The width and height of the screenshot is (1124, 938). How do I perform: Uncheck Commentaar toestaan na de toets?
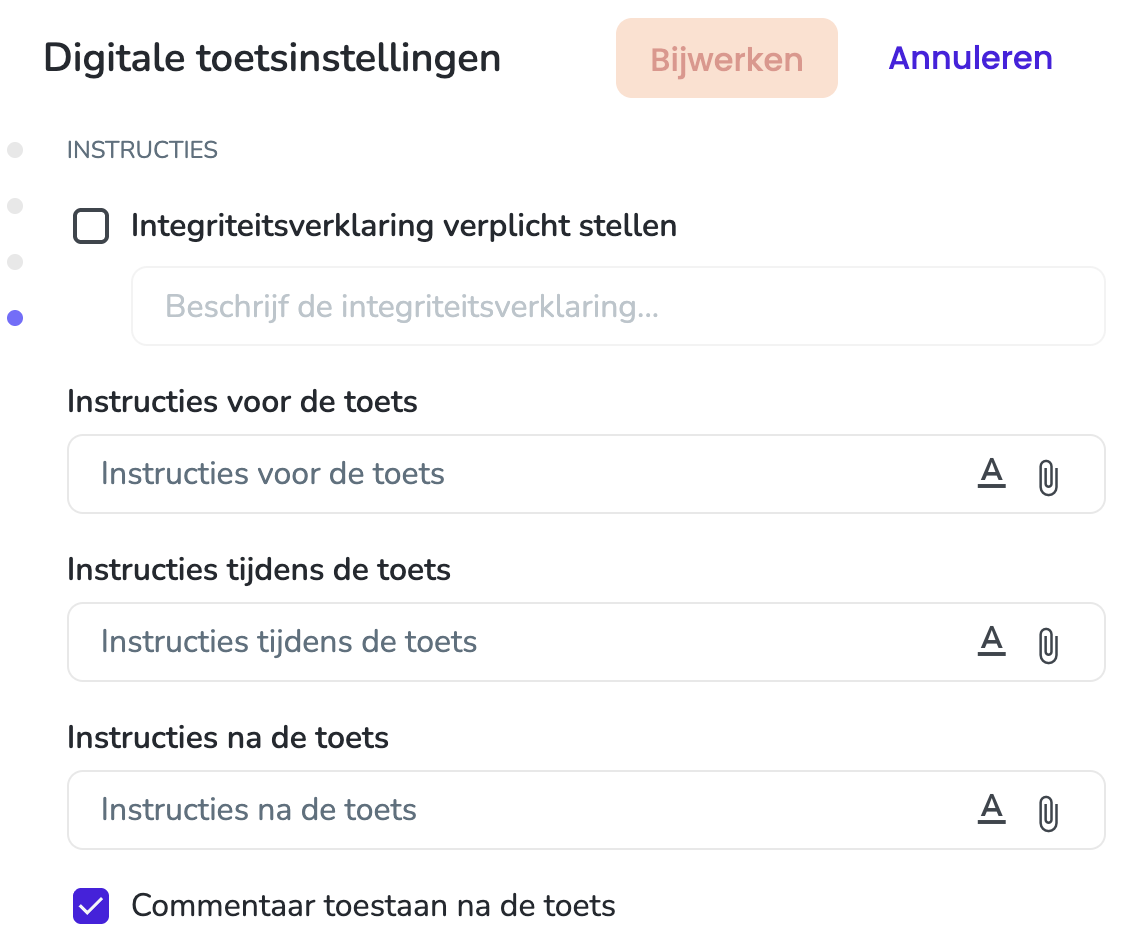coord(91,906)
